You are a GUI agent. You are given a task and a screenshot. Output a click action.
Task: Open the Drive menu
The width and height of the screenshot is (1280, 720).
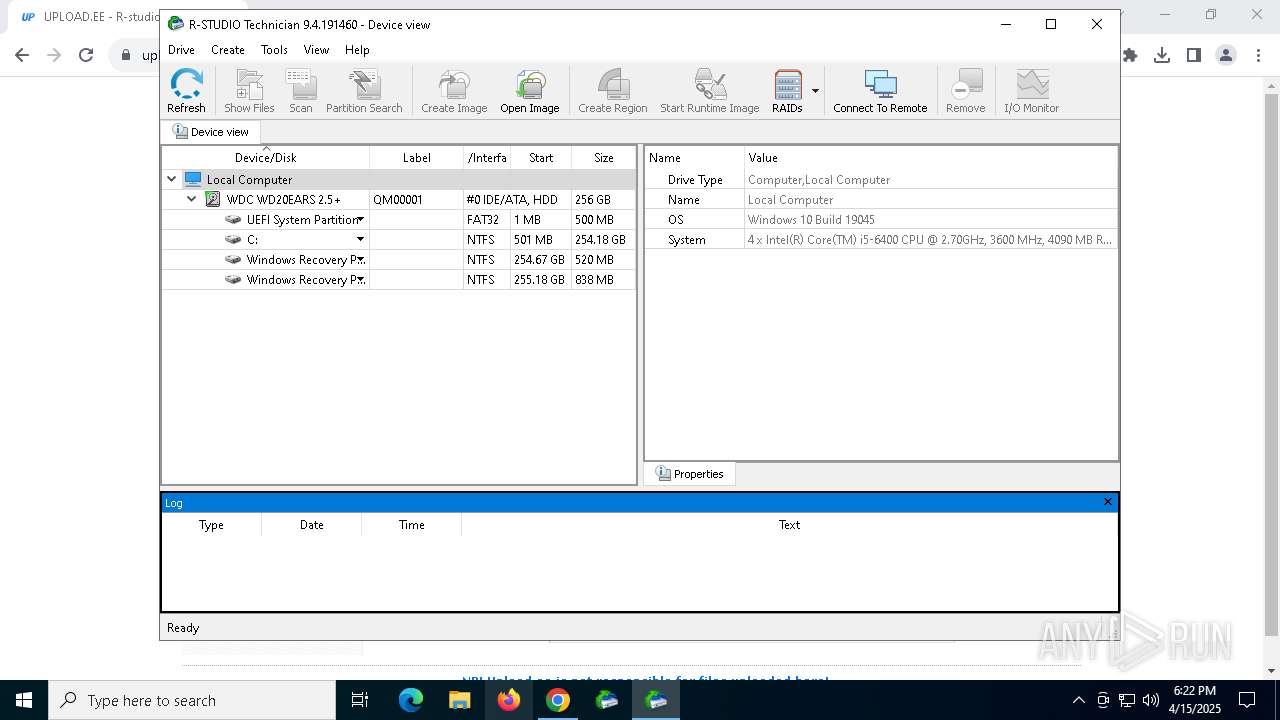pos(181,49)
